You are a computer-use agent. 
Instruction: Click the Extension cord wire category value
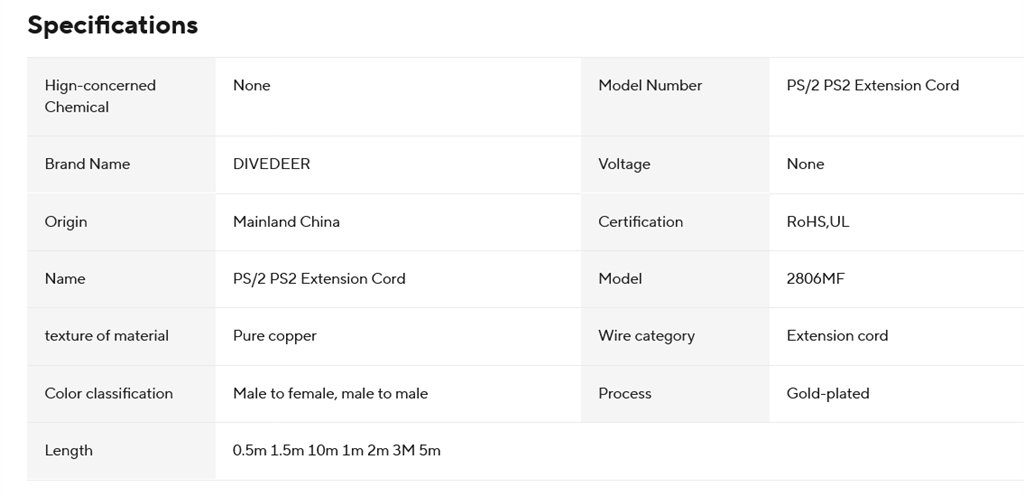coord(837,336)
